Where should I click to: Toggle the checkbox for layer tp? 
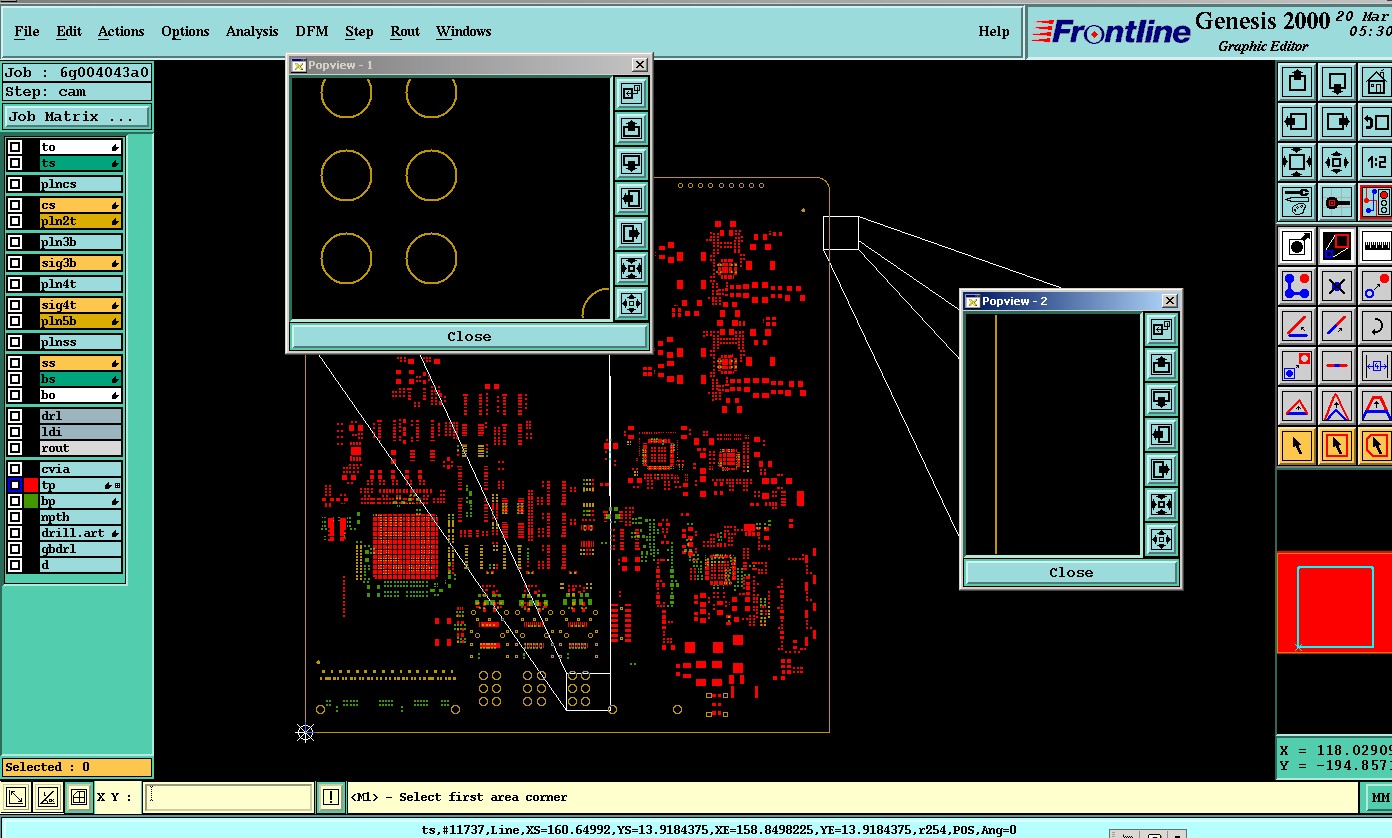point(15,485)
